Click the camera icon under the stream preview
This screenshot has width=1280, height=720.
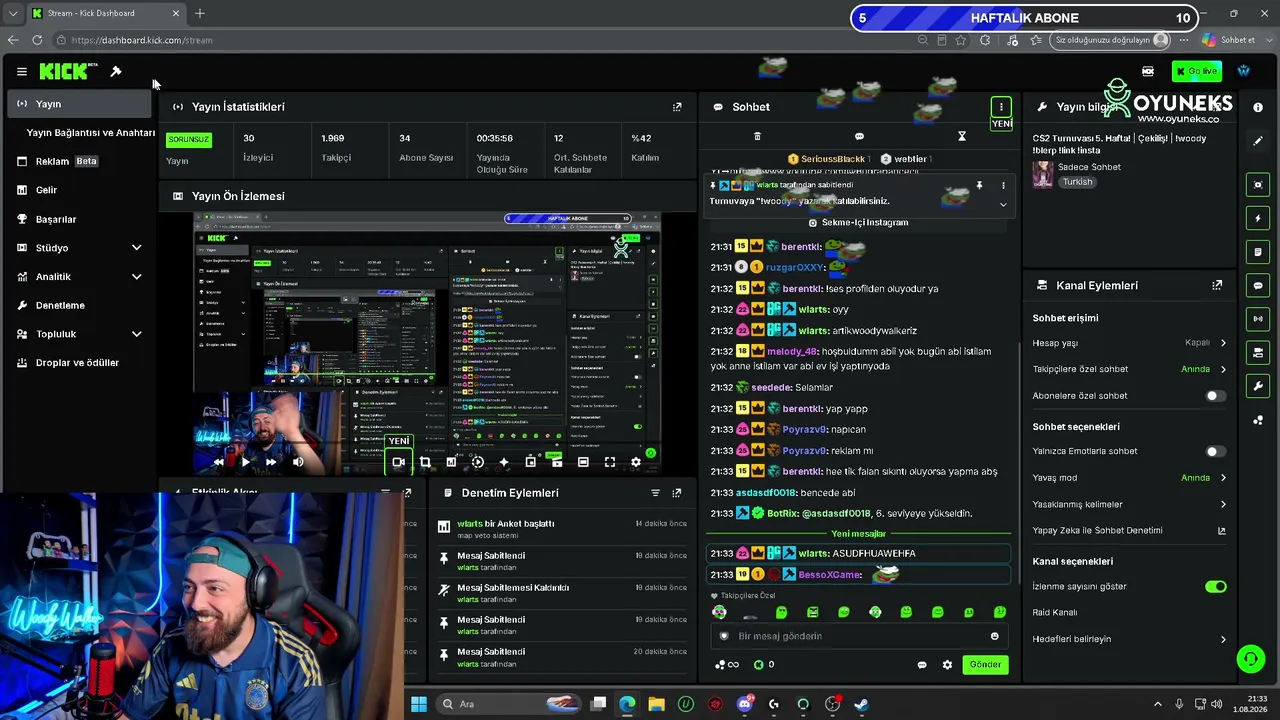pyautogui.click(x=398, y=462)
